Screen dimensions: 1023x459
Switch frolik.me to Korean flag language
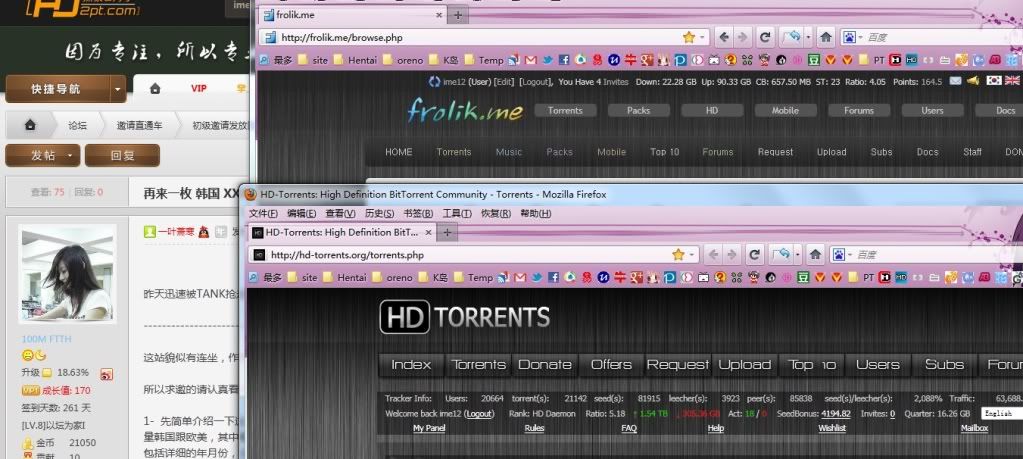coord(994,81)
